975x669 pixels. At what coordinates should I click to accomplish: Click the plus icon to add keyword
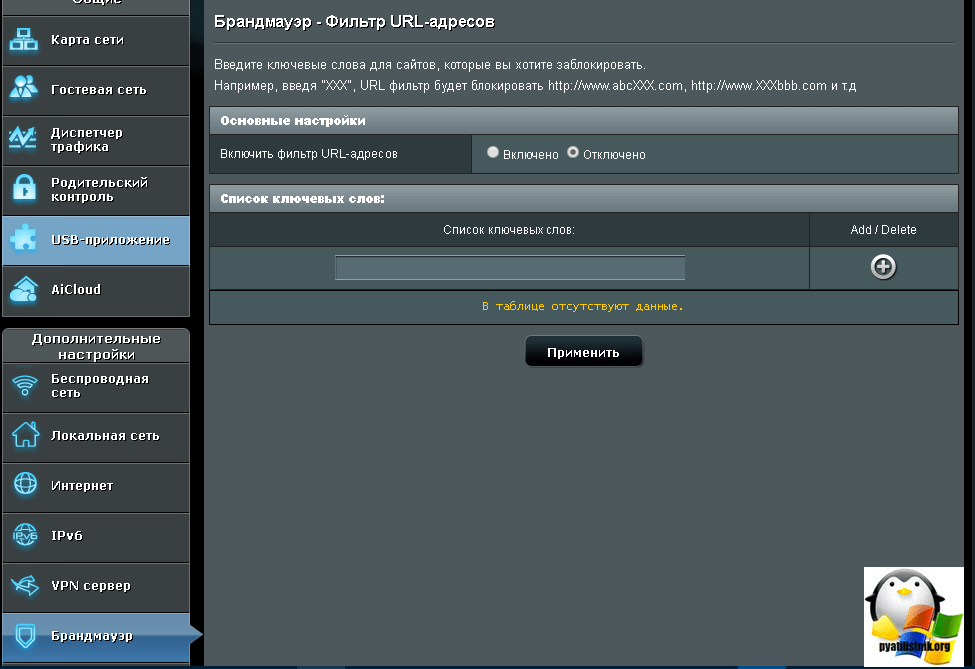883,267
